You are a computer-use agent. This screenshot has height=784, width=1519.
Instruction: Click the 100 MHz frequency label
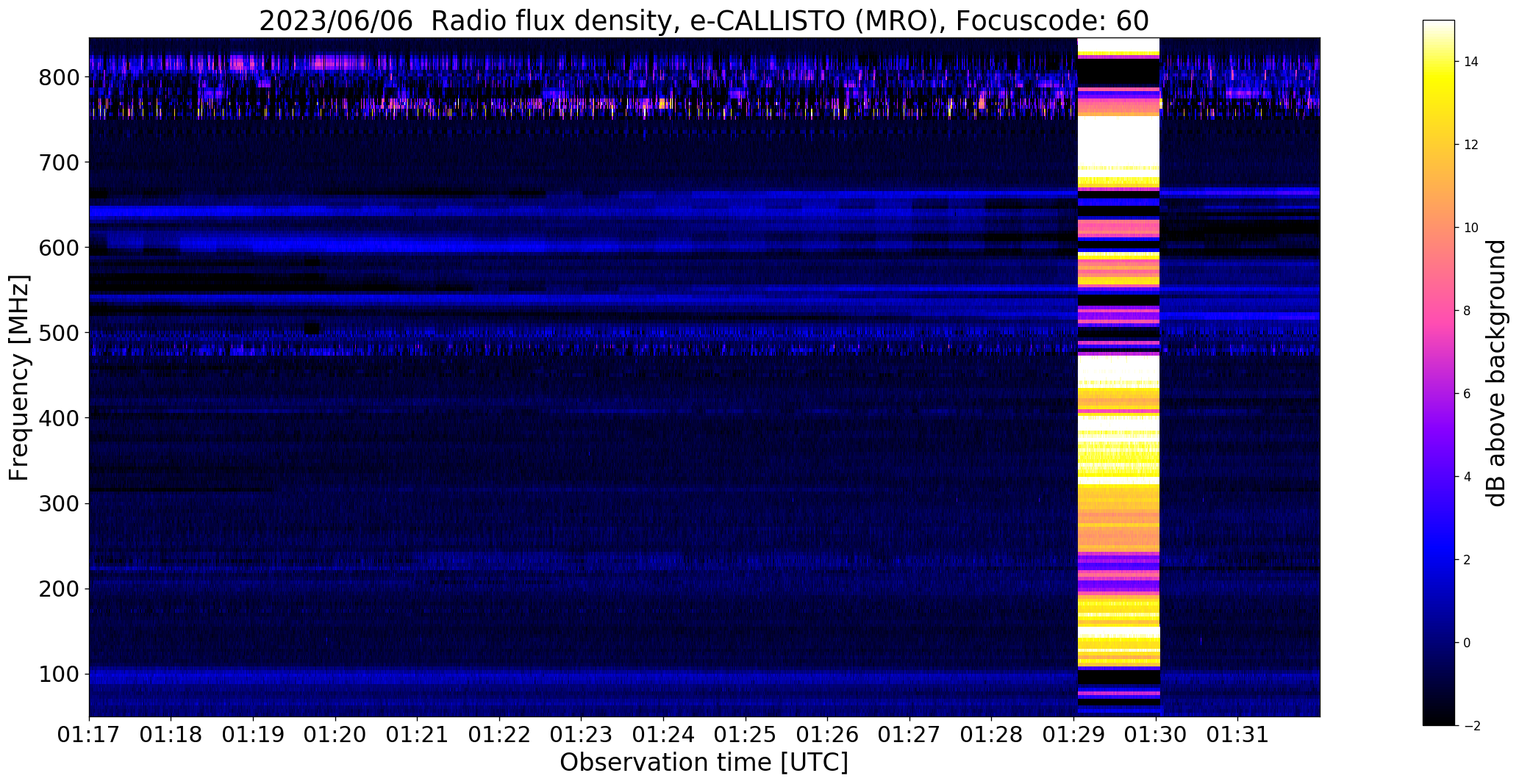pyautogui.click(x=59, y=674)
